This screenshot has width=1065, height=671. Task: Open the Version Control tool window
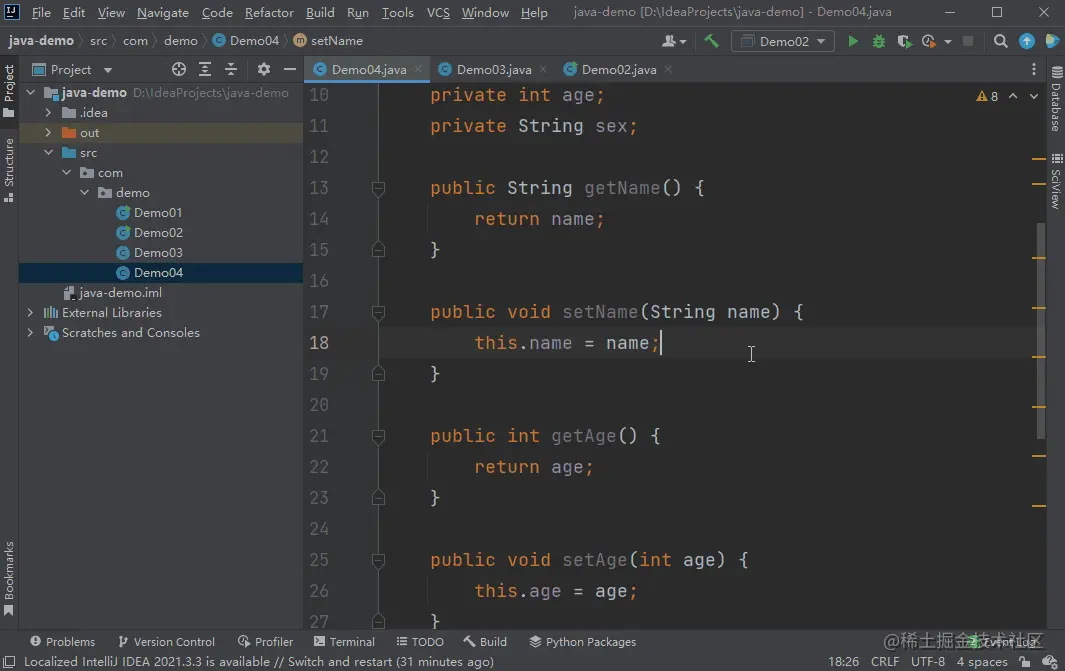pos(166,642)
